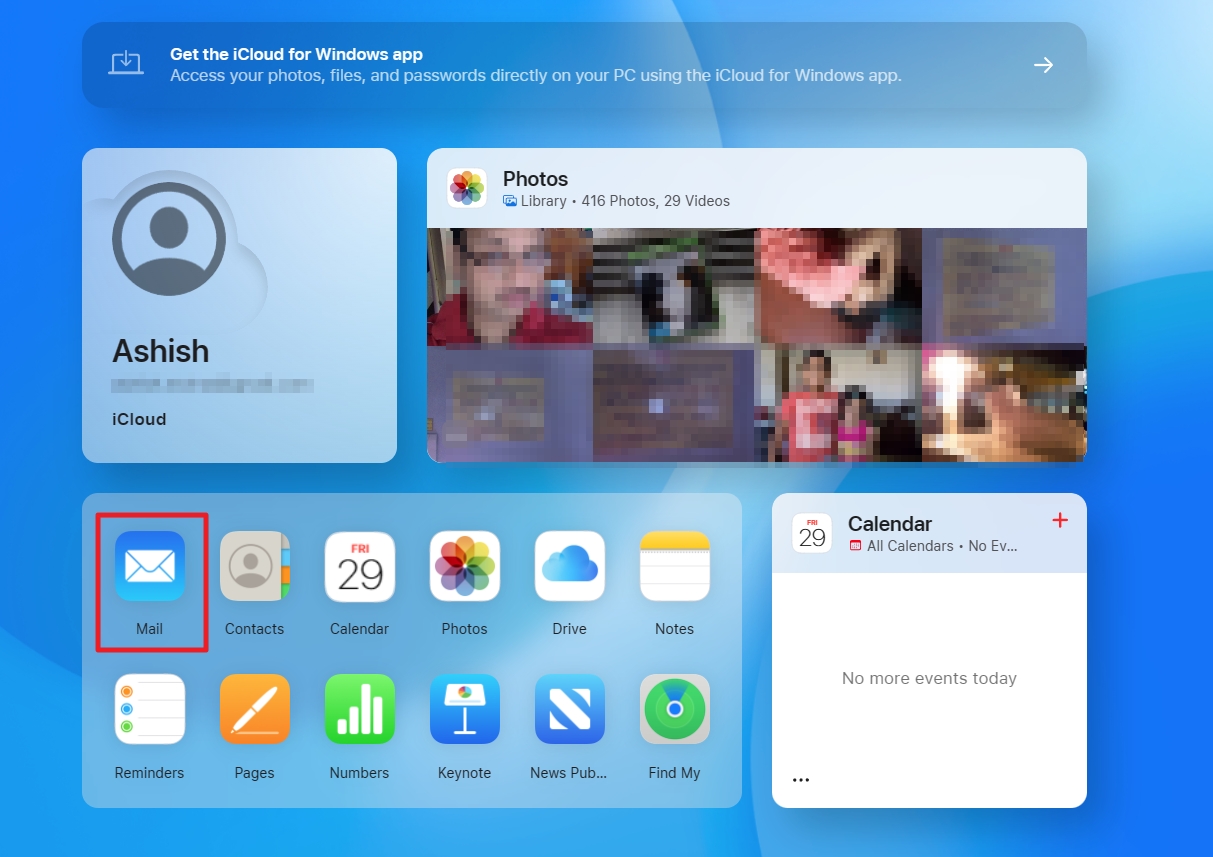The image size is (1213, 857).
Task: Open the Contacts app icon
Action: [255, 566]
